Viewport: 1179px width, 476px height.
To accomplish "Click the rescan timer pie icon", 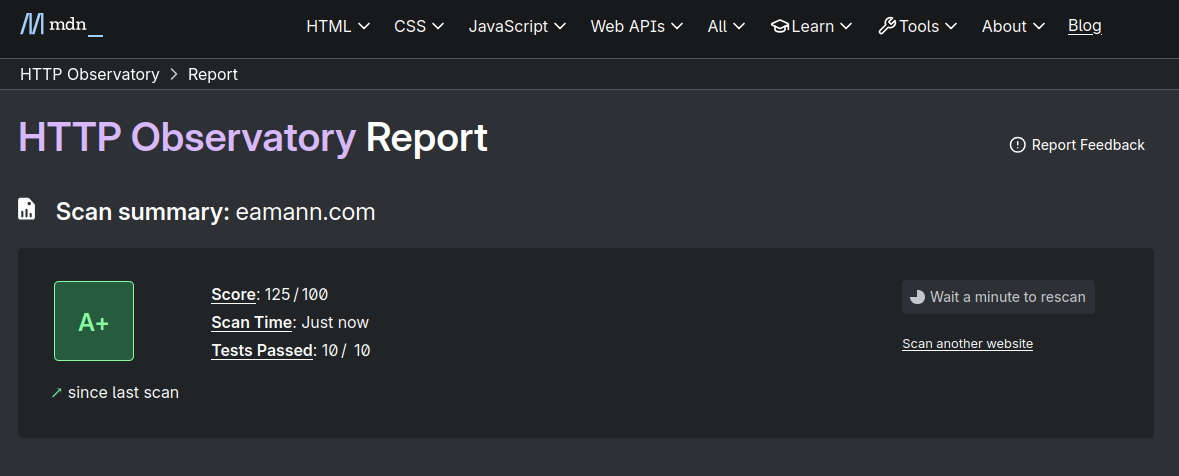I will [x=917, y=297].
